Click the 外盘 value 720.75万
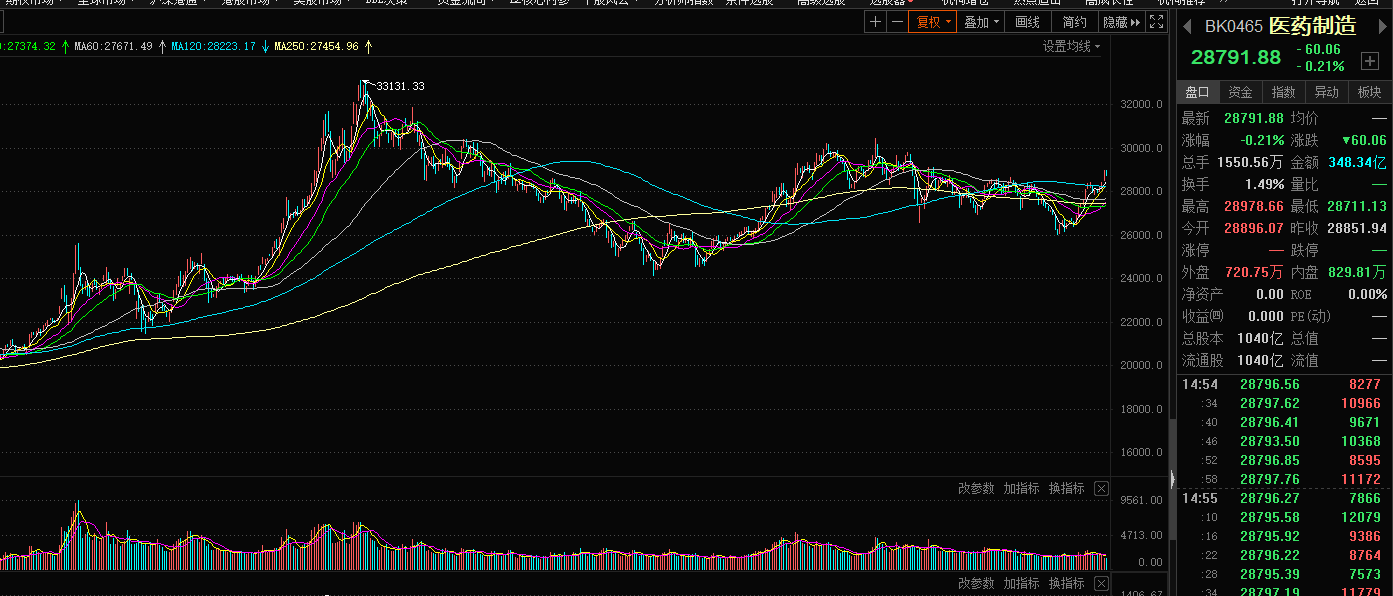Screen dimensions: 1393x596 [x=1254, y=272]
